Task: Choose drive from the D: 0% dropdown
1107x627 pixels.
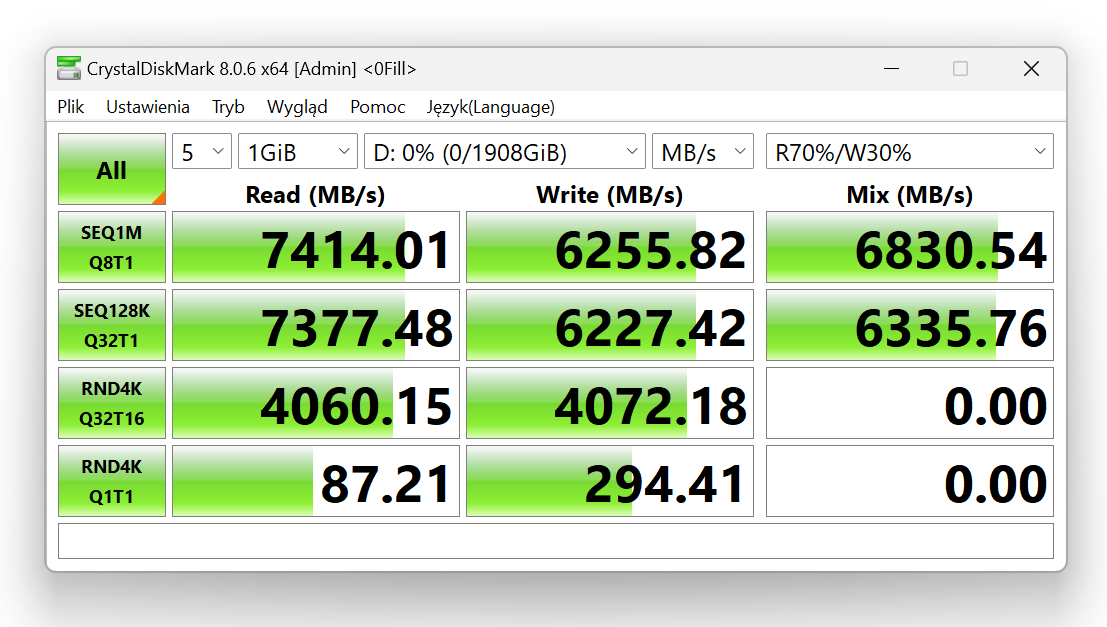Action: pyautogui.click(x=504, y=152)
